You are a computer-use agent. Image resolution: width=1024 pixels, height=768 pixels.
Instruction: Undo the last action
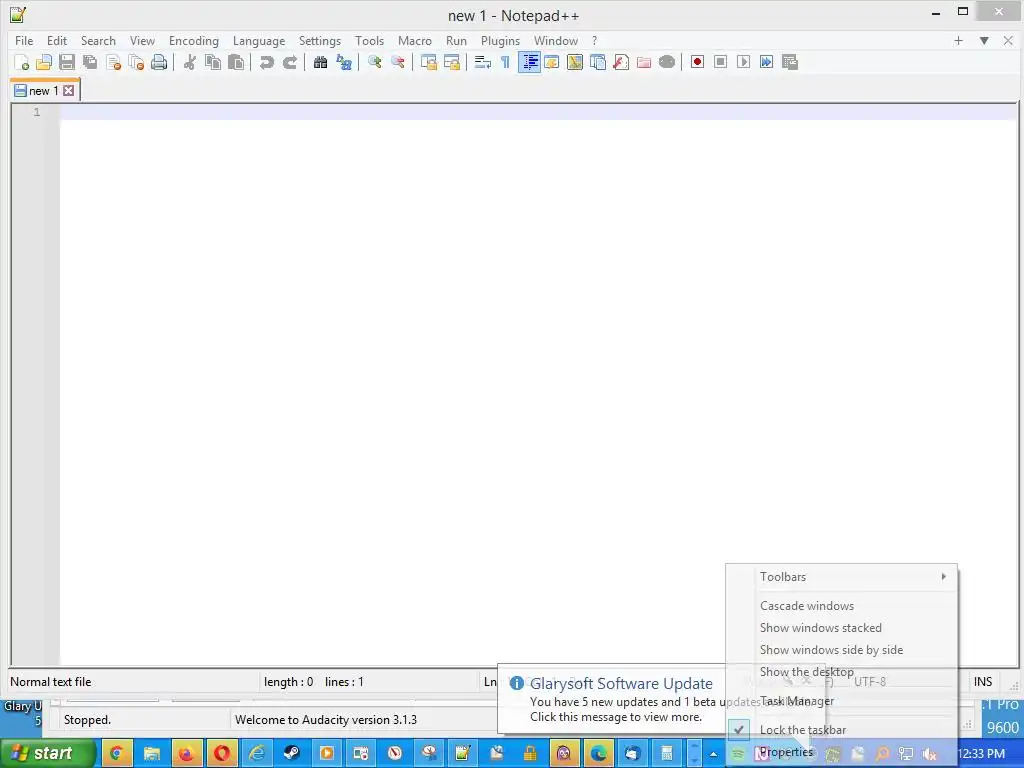(x=266, y=62)
